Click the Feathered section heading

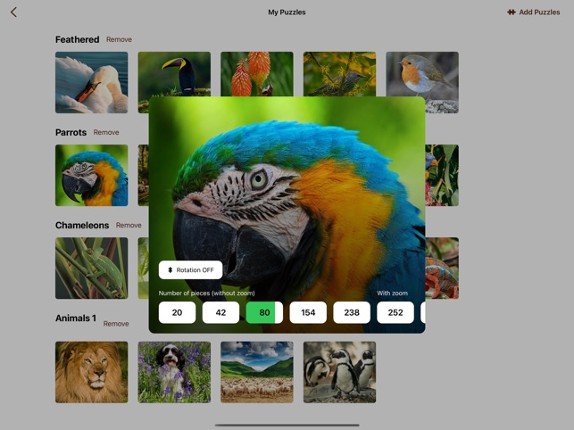pos(77,40)
